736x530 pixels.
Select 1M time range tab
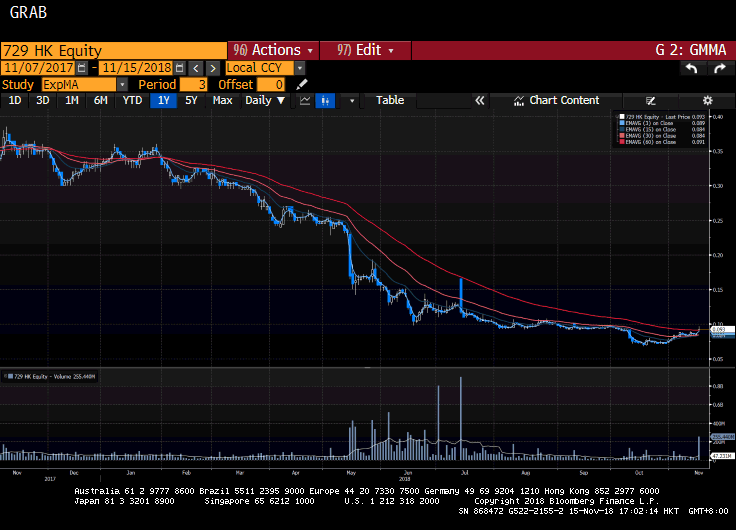[71, 100]
